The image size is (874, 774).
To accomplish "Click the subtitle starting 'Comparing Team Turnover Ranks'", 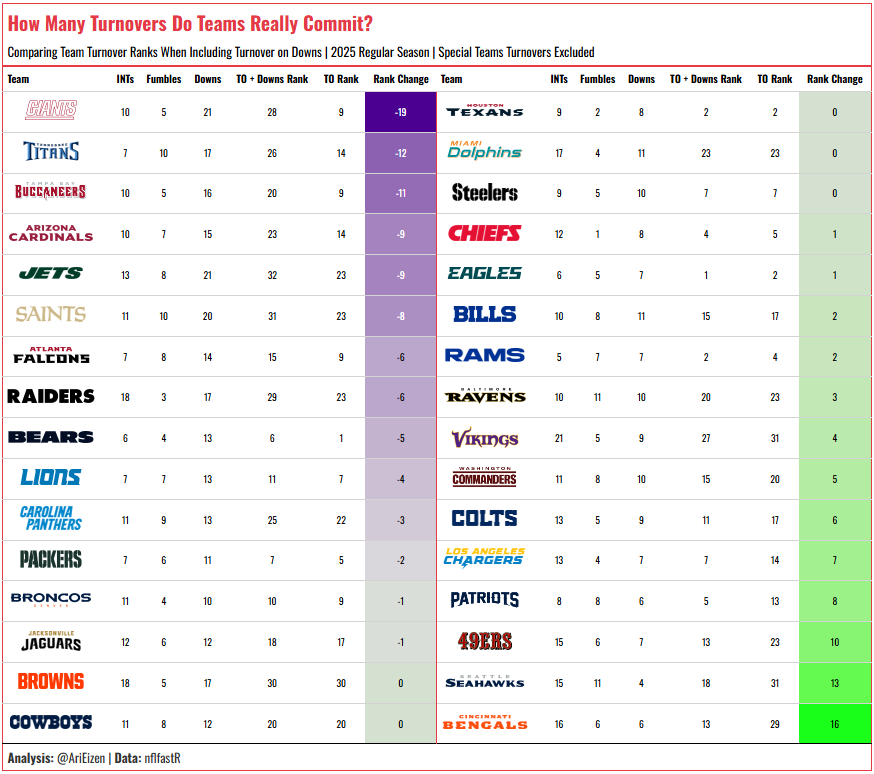I will tap(301, 52).
